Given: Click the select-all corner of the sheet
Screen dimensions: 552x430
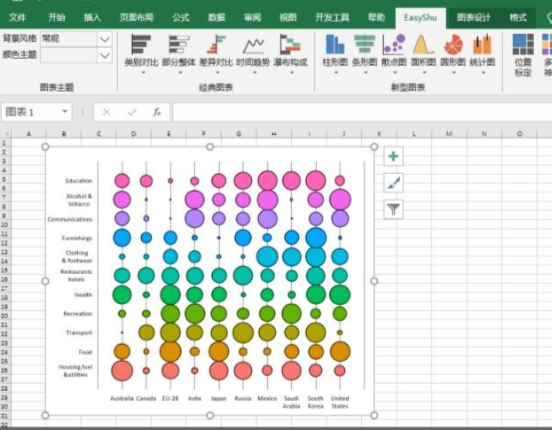Looking at the screenshot, I should click(x=6, y=134).
